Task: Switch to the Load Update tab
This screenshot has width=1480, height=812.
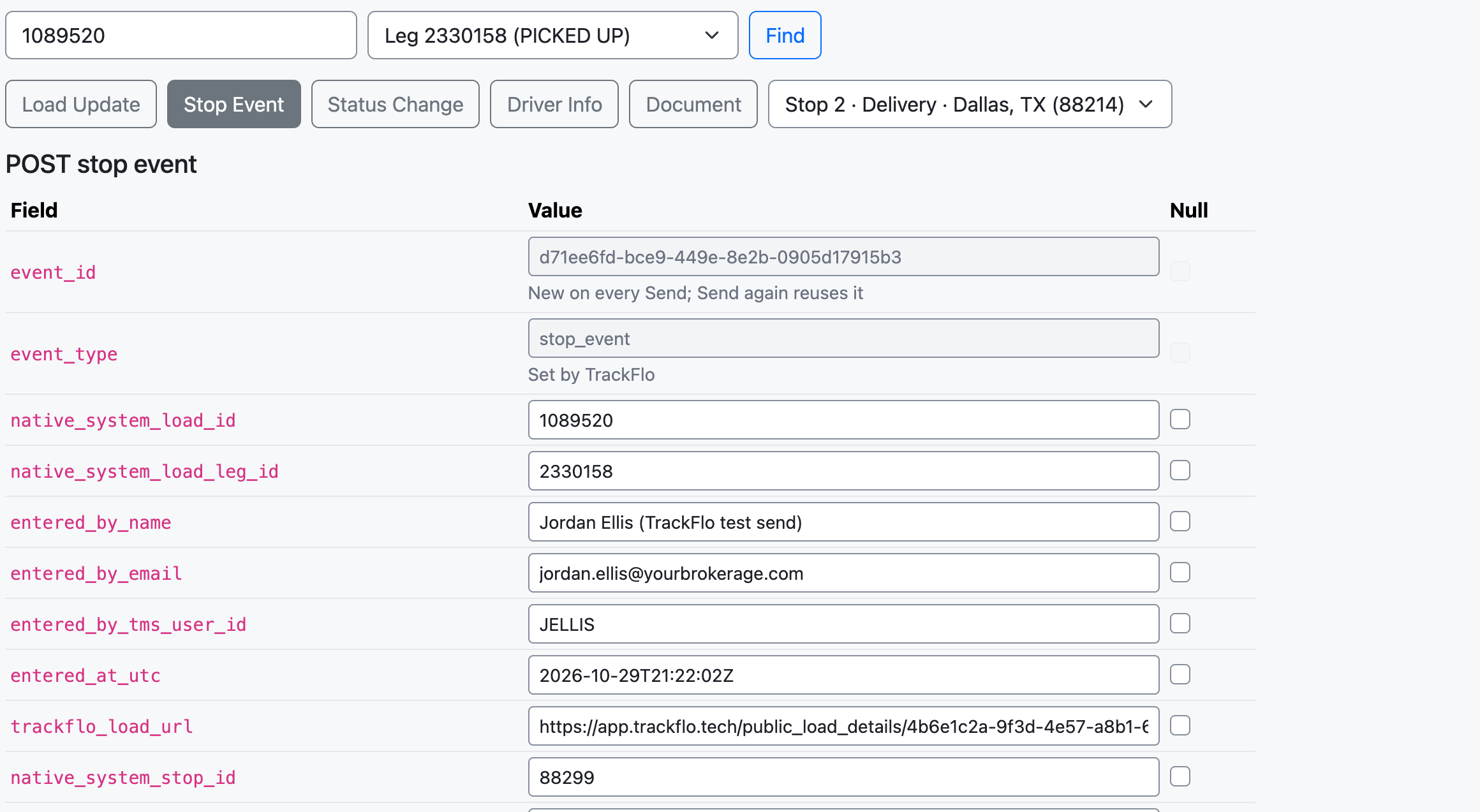Action: coord(81,104)
